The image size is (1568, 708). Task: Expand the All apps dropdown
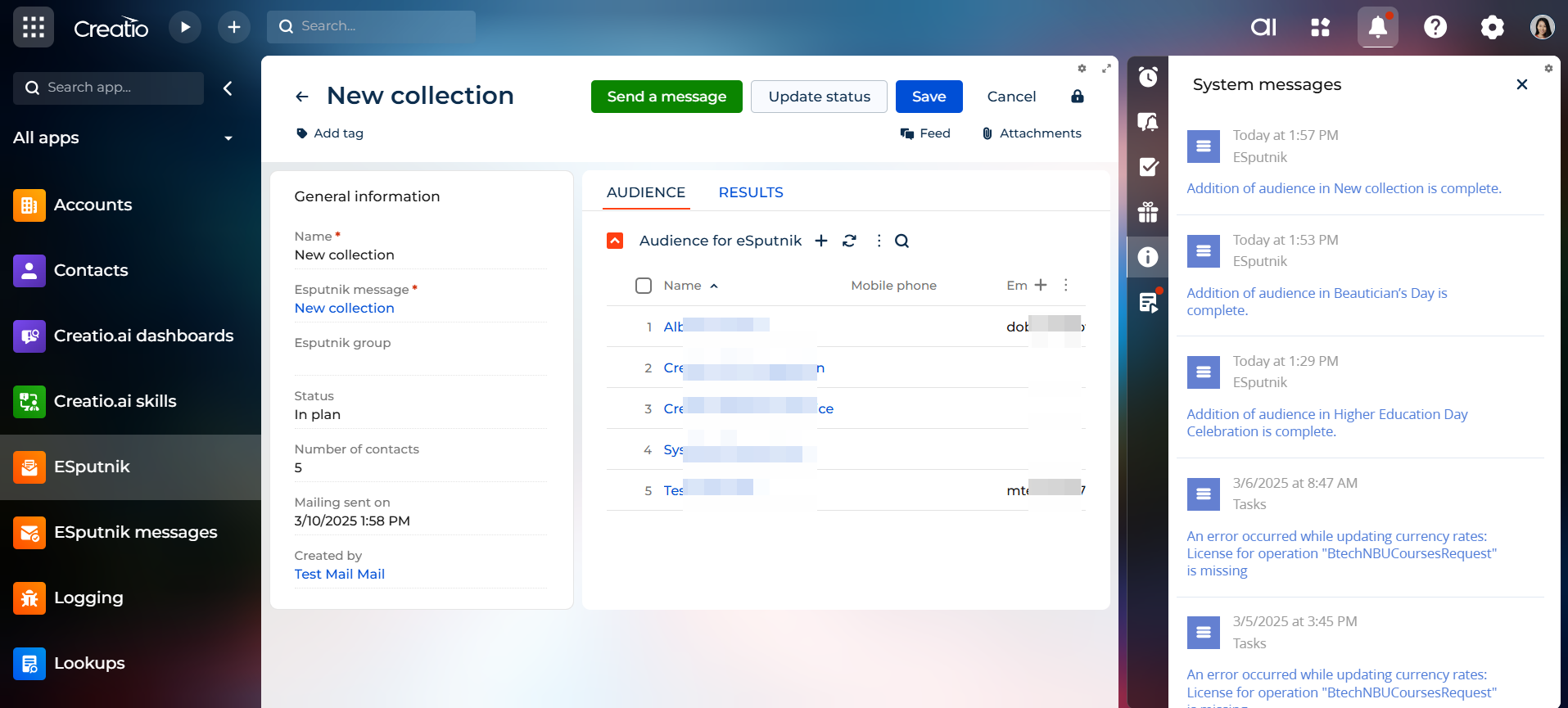pos(228,138)
